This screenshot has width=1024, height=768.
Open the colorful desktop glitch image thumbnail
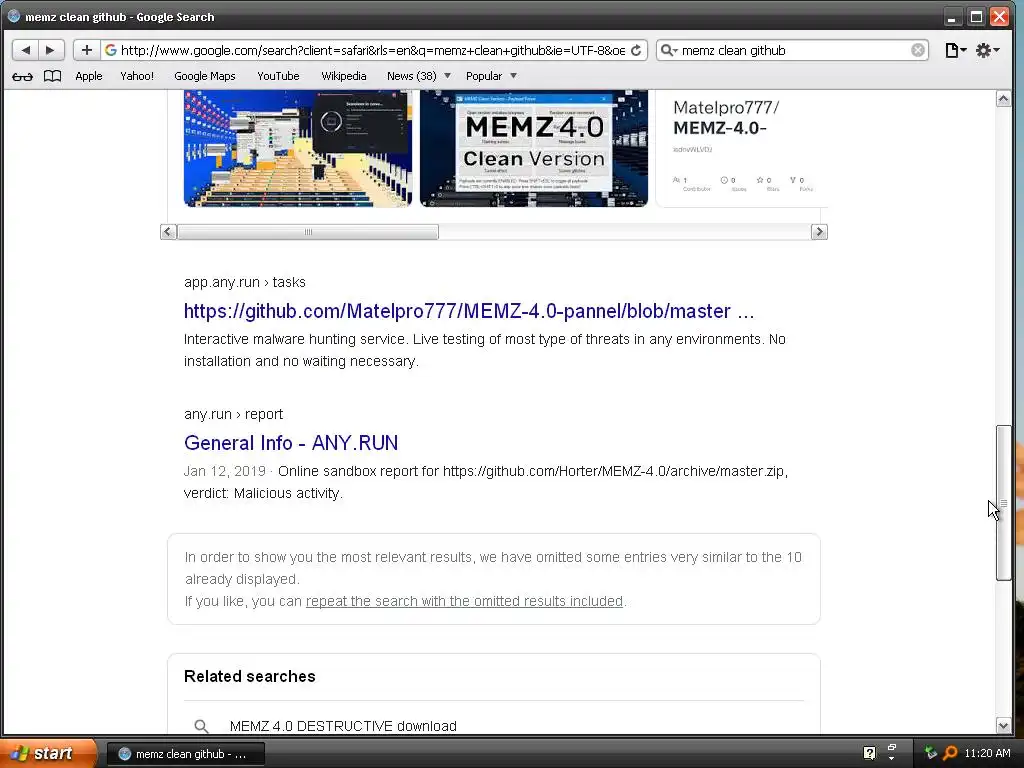coord(298,149)
